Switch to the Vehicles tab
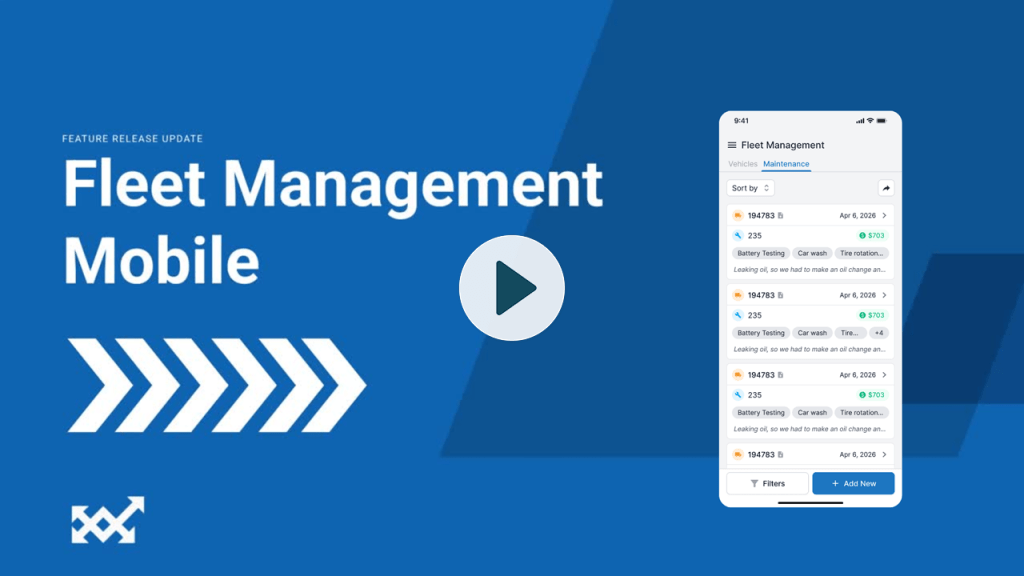Viewport: 1024px width, 576px height. click(742, 164)
